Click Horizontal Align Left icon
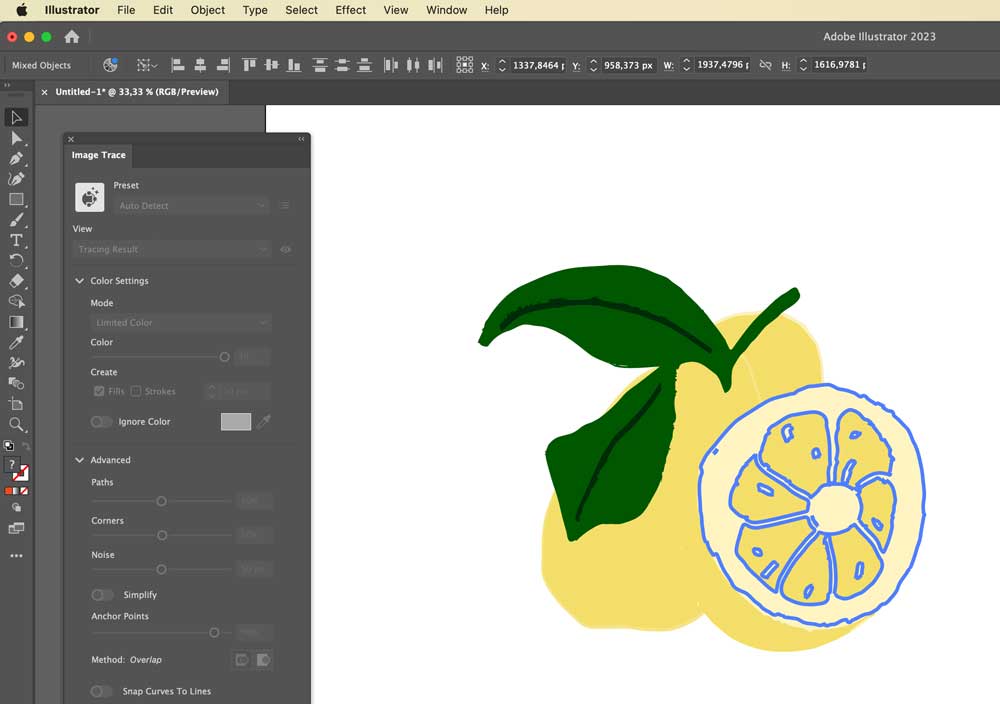1000x704 pixels. coord(178,64)
